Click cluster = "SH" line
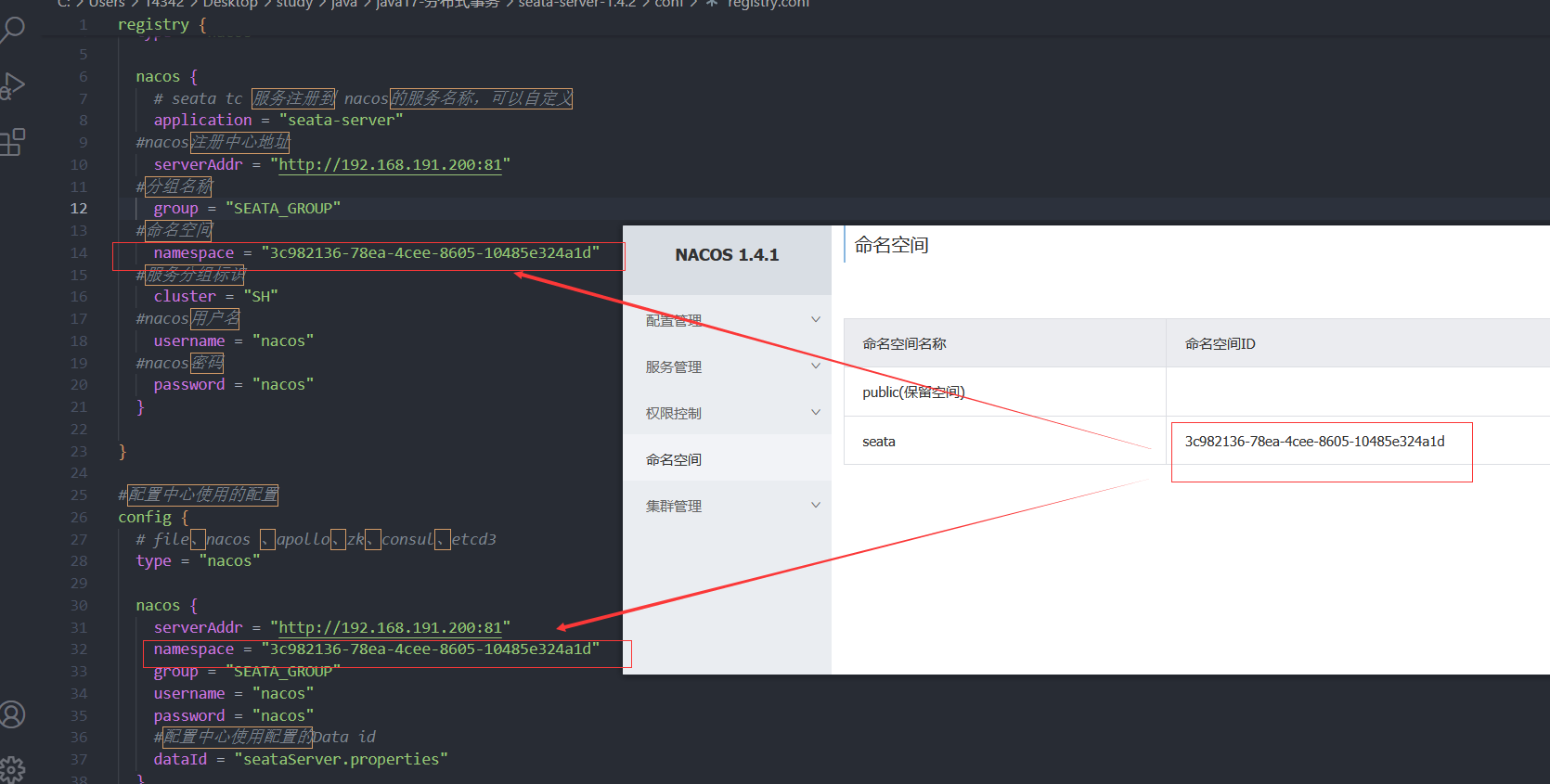Screen dimensions: 1550x784 [215, 296]
